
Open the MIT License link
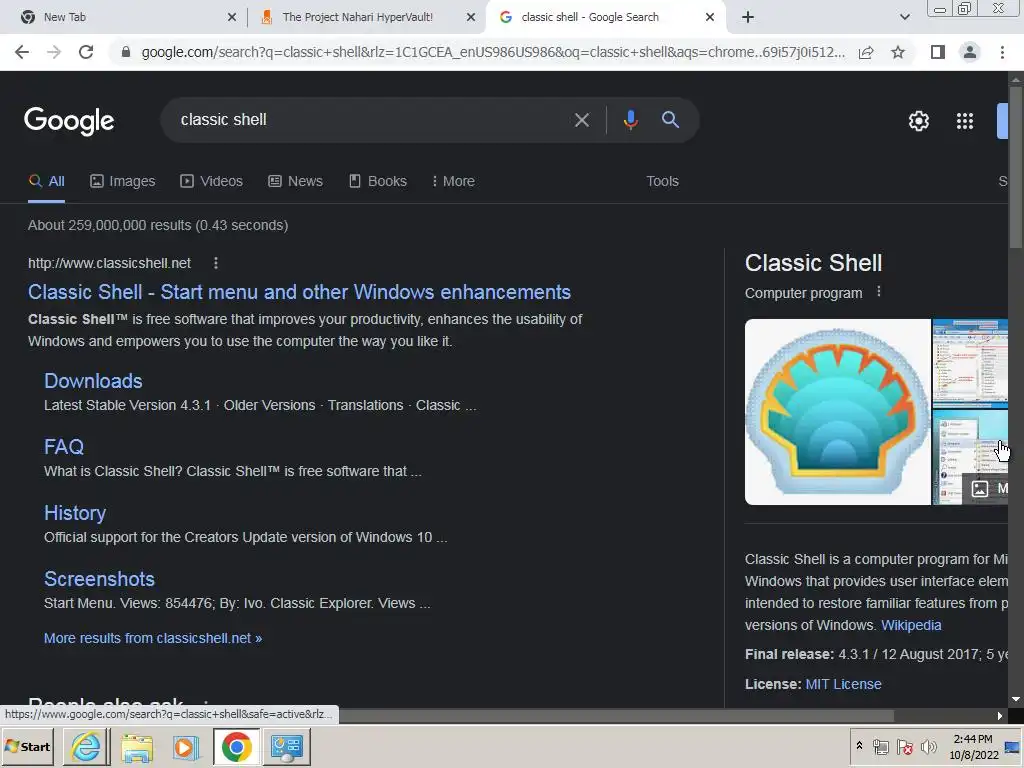[843, 684]
